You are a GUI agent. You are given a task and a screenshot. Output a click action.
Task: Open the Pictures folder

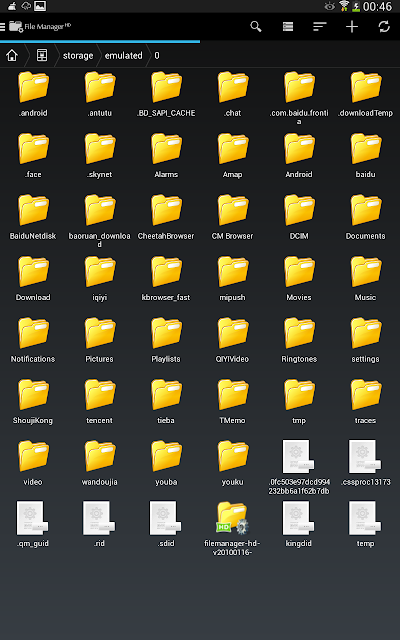tap(100, 340)
